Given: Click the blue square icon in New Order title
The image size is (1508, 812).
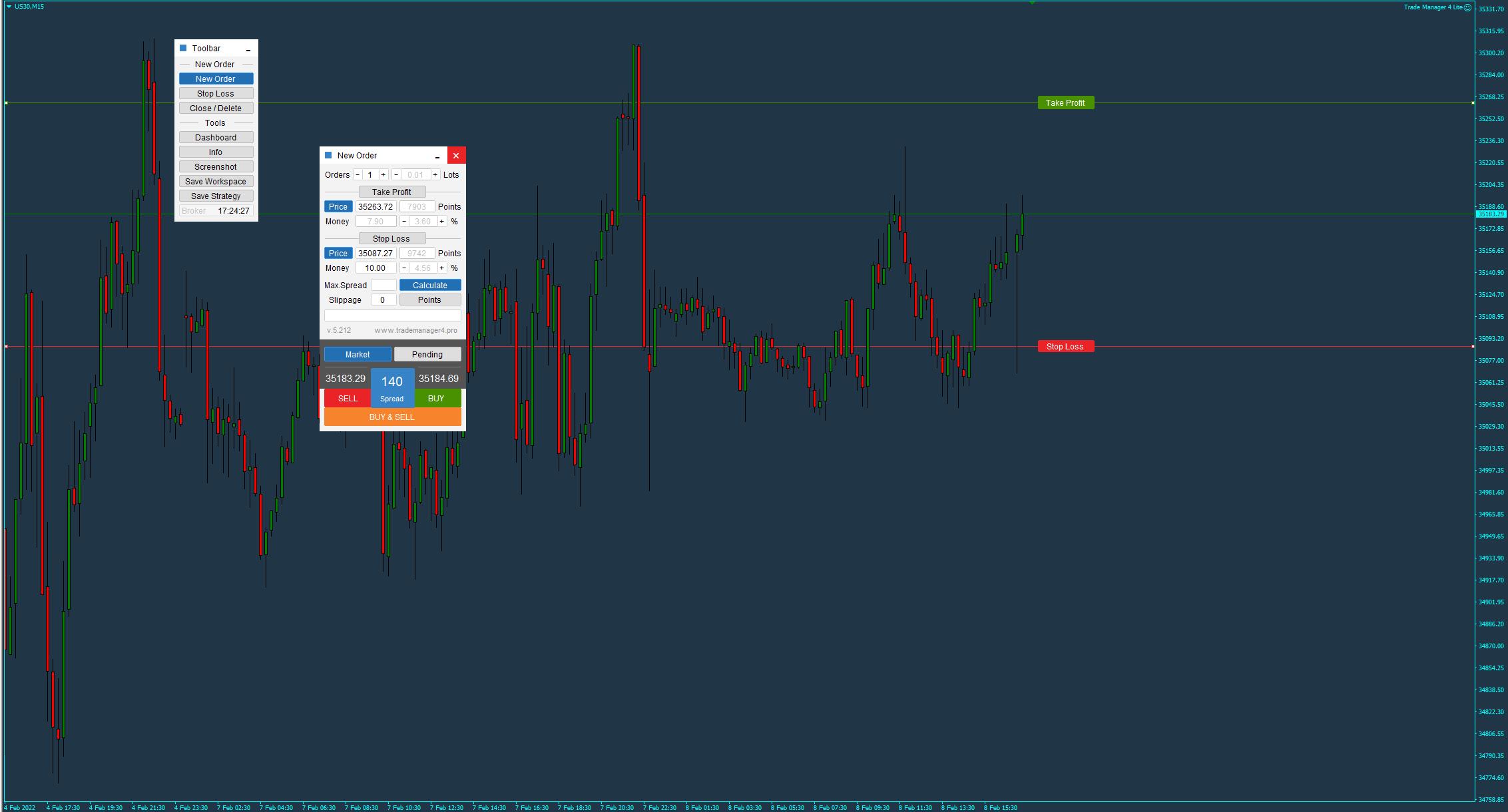Looking at the screenshot, I should coord(328,155).
